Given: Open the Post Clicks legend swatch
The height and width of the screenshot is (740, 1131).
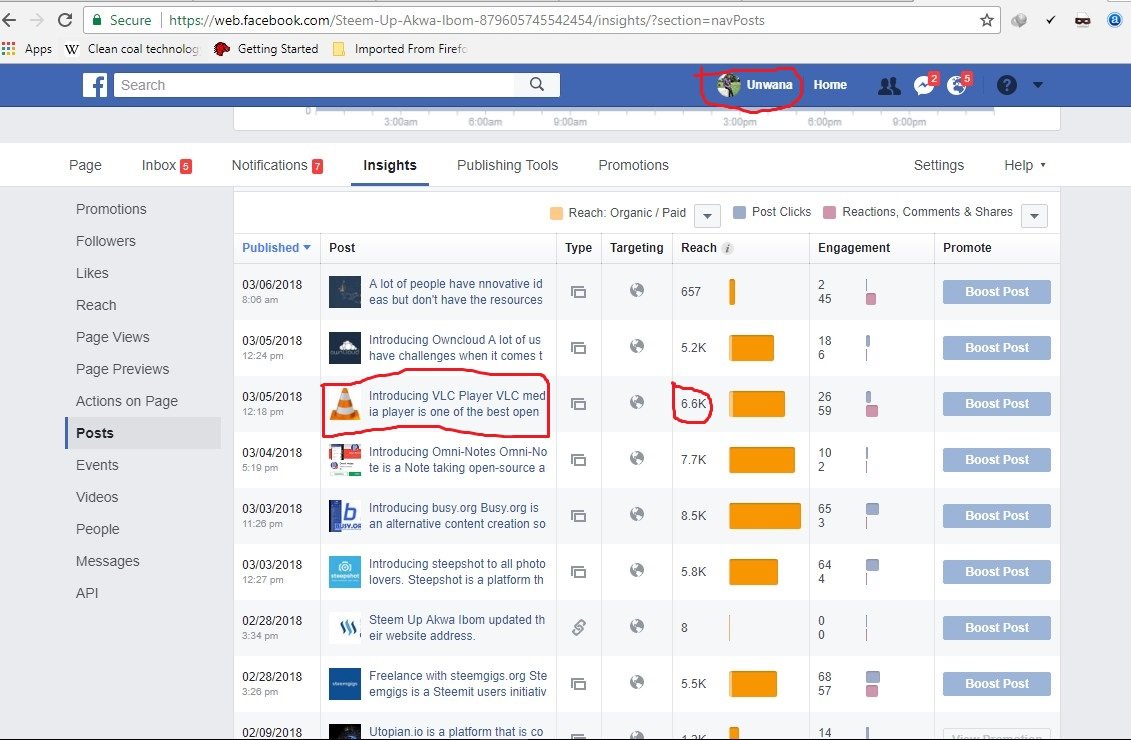Looking at the screenshot, I should (x=739, y=212).
